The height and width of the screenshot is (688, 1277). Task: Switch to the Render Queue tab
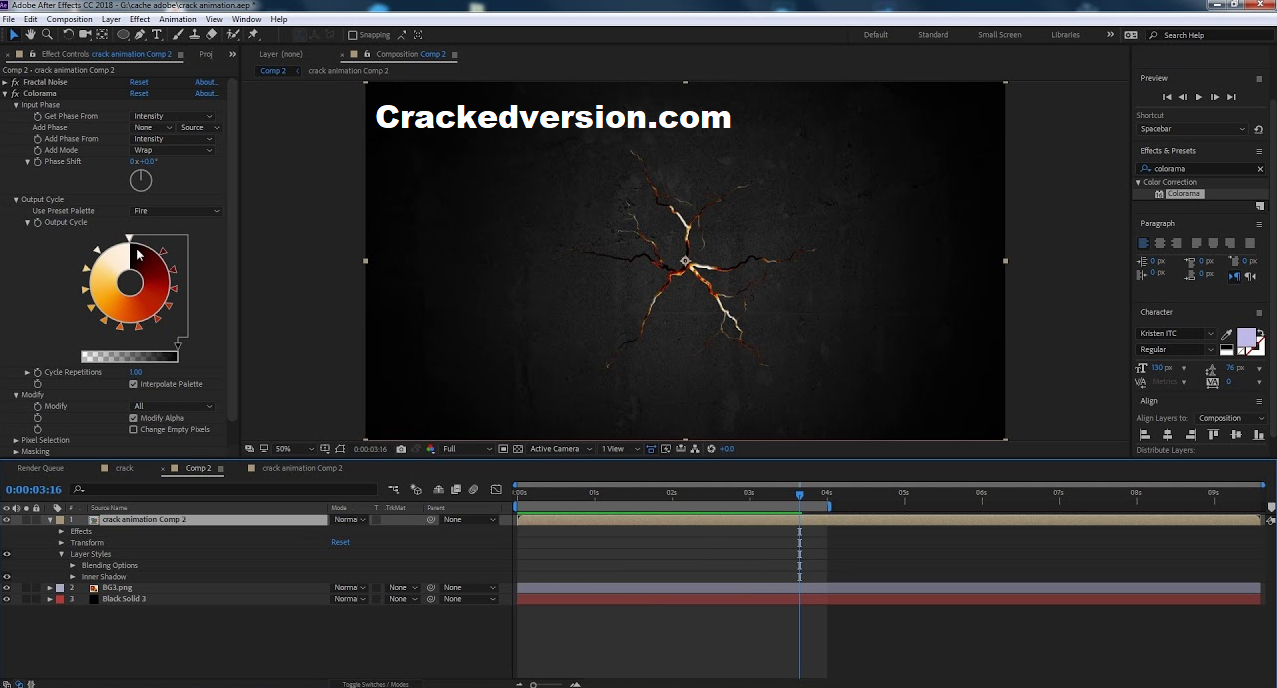(40, 468)
